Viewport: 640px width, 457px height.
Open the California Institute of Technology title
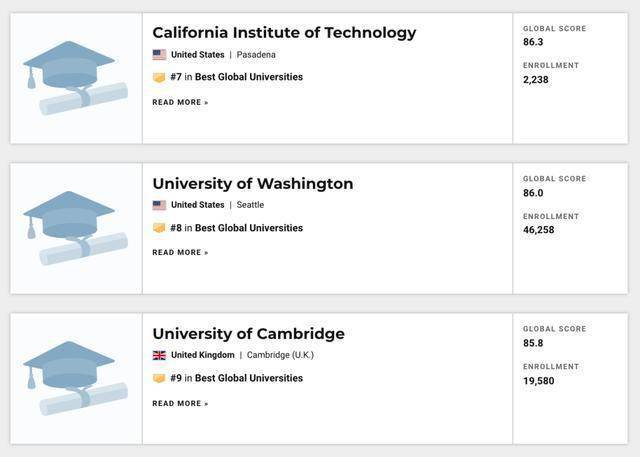pyautogui.click(x=284, y=32)
